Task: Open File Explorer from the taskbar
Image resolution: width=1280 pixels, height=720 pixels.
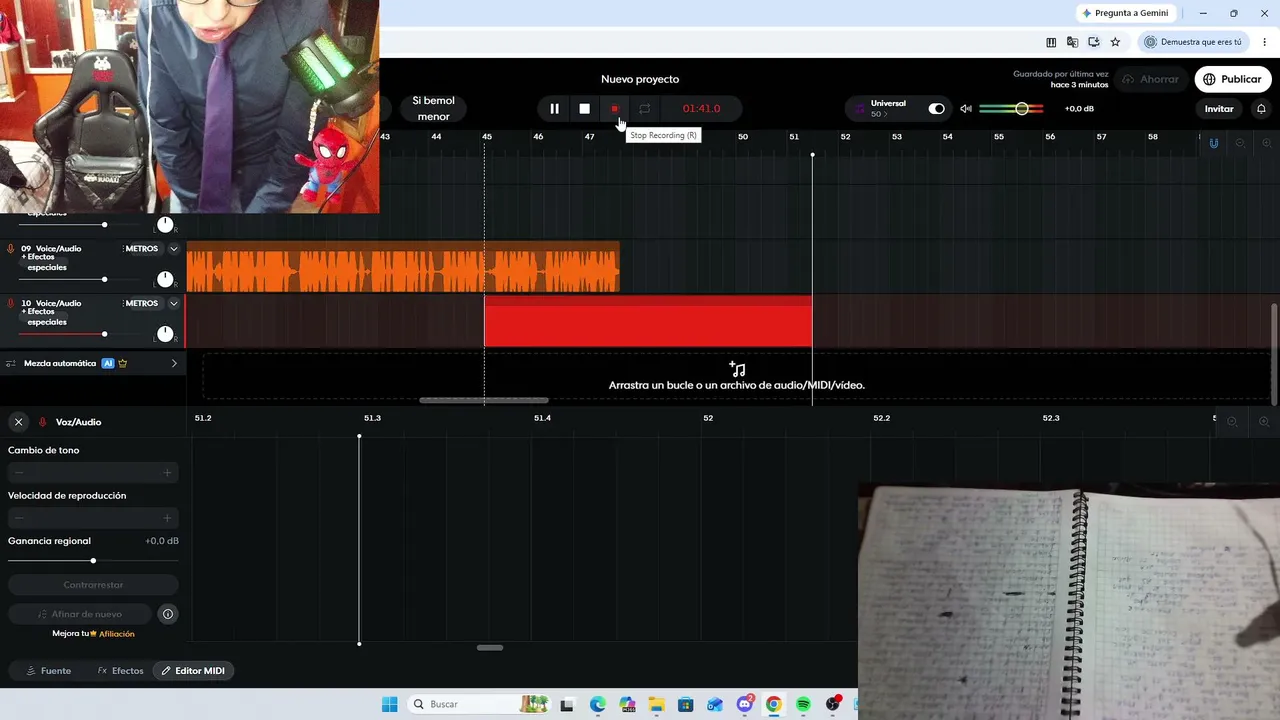Action: [x=656, y=704]
